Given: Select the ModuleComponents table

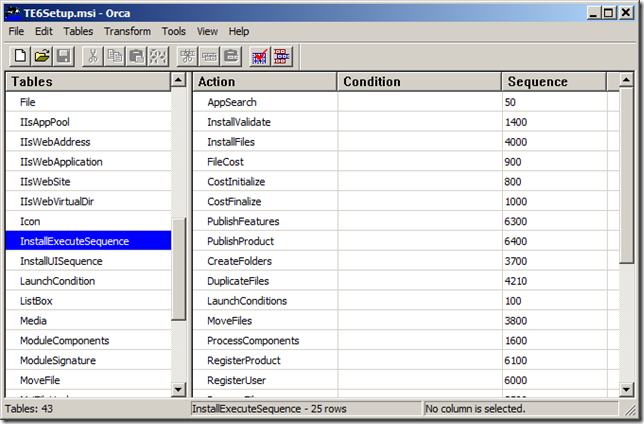Looking at the screenshot, I should [88, 341].
